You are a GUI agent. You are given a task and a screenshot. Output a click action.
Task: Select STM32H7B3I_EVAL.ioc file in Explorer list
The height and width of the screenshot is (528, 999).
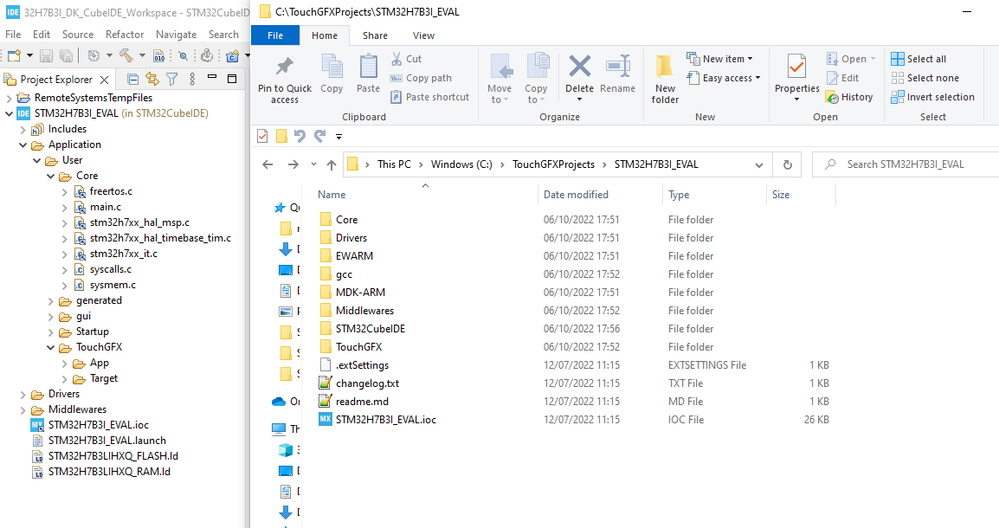(386, 420)
